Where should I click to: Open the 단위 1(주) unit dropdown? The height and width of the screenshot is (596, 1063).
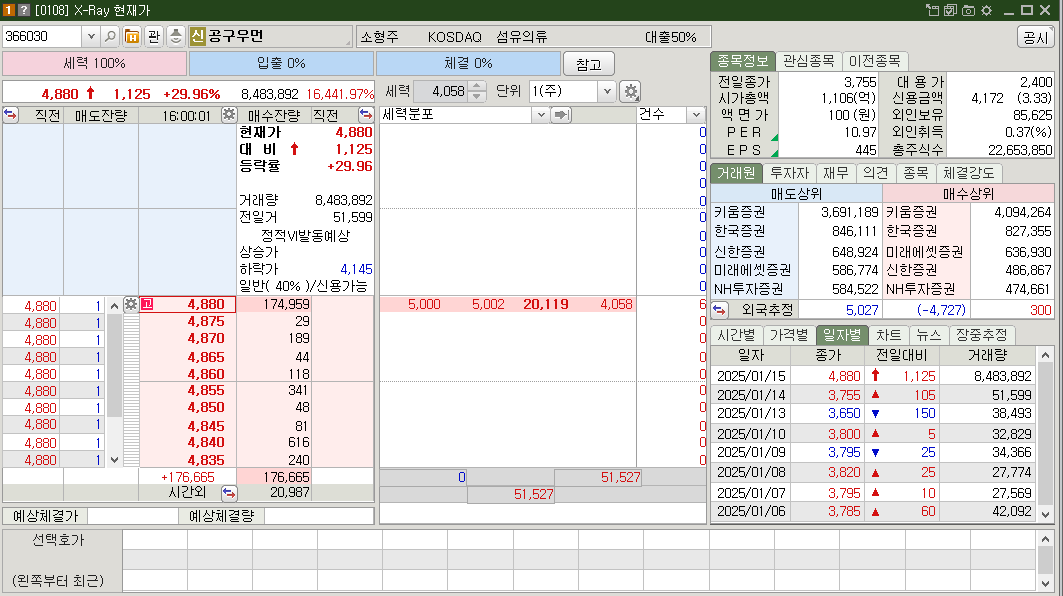coord(607,90)
